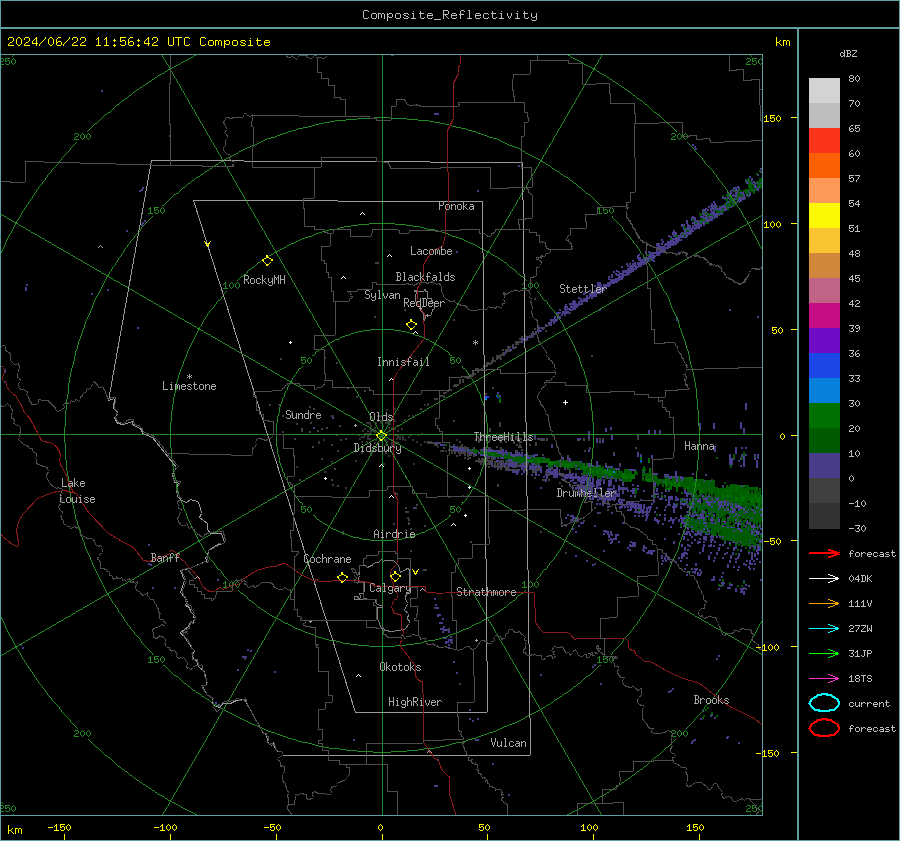Viewport: 900px width, 841px height.
Task: Click the Brooks label
Action: pyautogui.click(x=711, y=700)
